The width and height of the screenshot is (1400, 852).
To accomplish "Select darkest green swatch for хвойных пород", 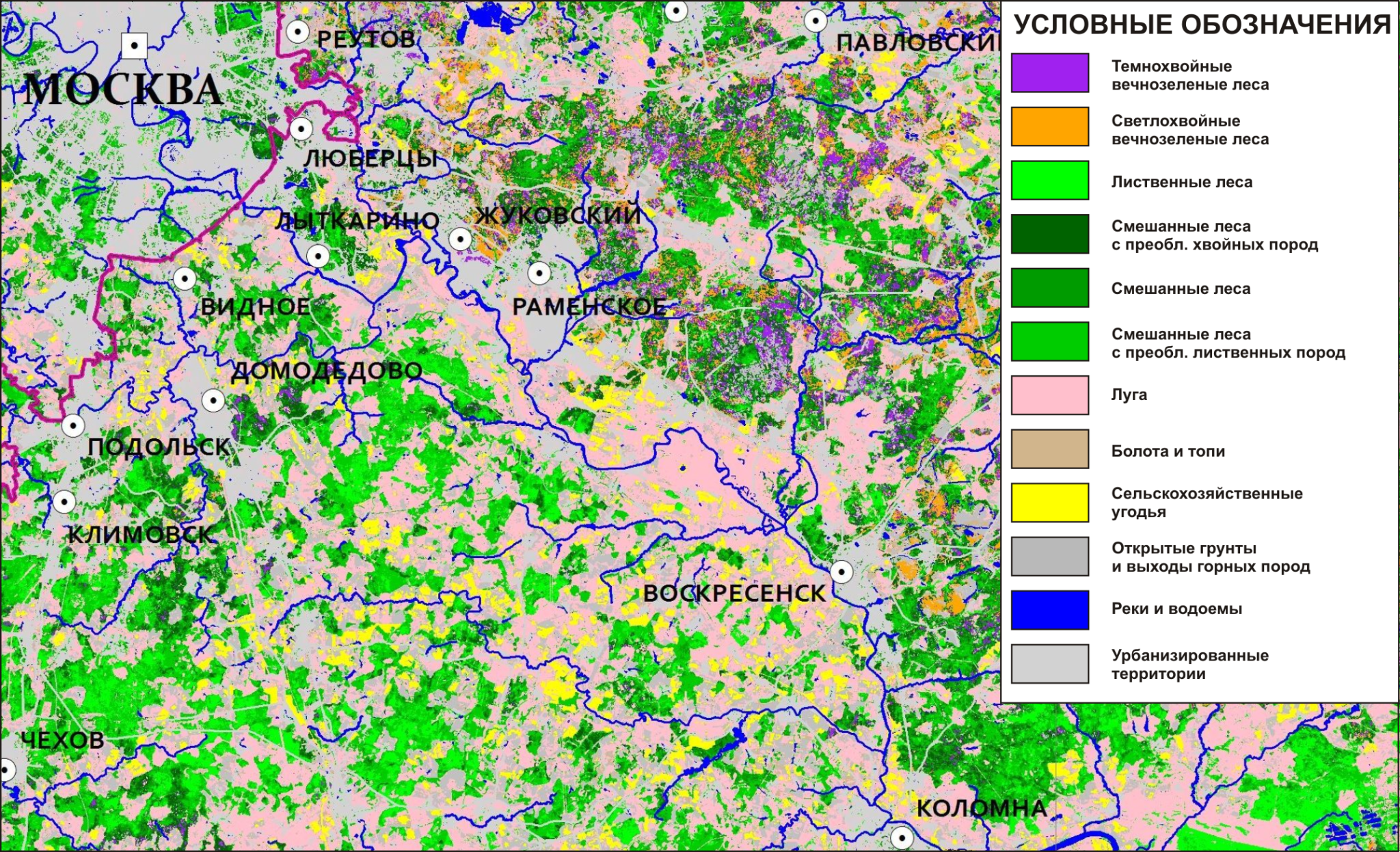I will coord(1050,234).
